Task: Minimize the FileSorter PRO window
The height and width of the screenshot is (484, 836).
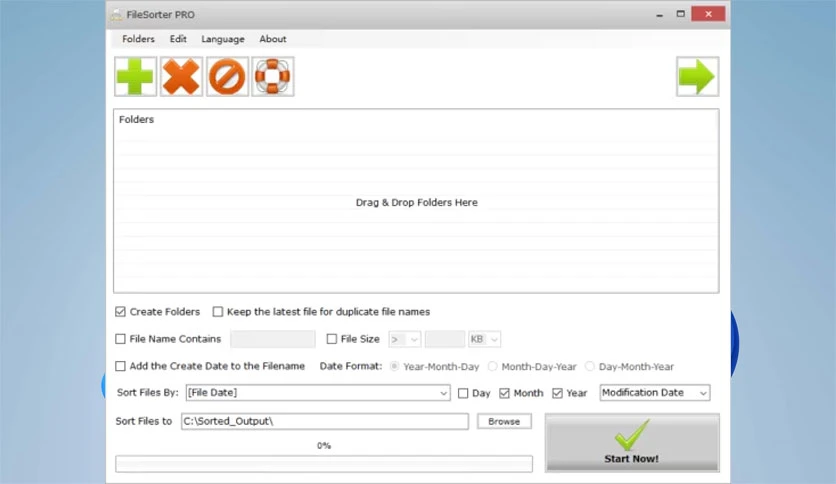Action: [660, 15]
